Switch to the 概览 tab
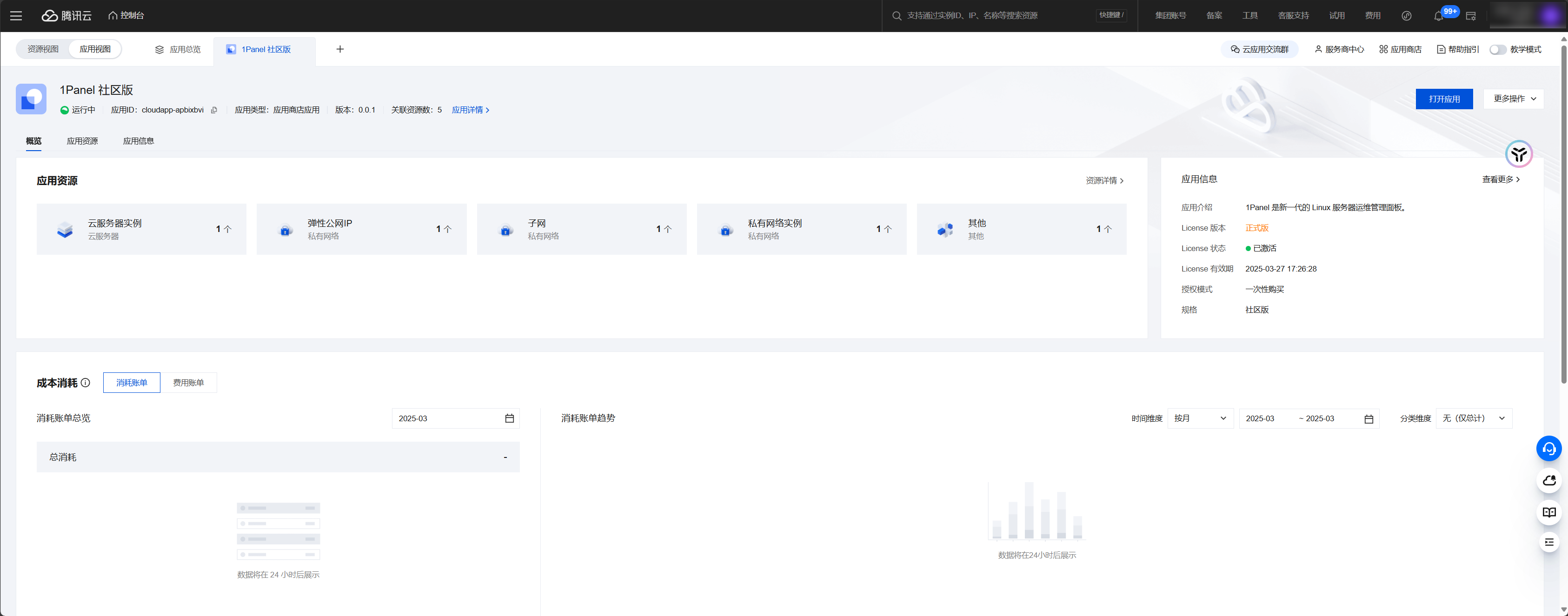This screenshot has width=1568, height=616. coord(33,141)
